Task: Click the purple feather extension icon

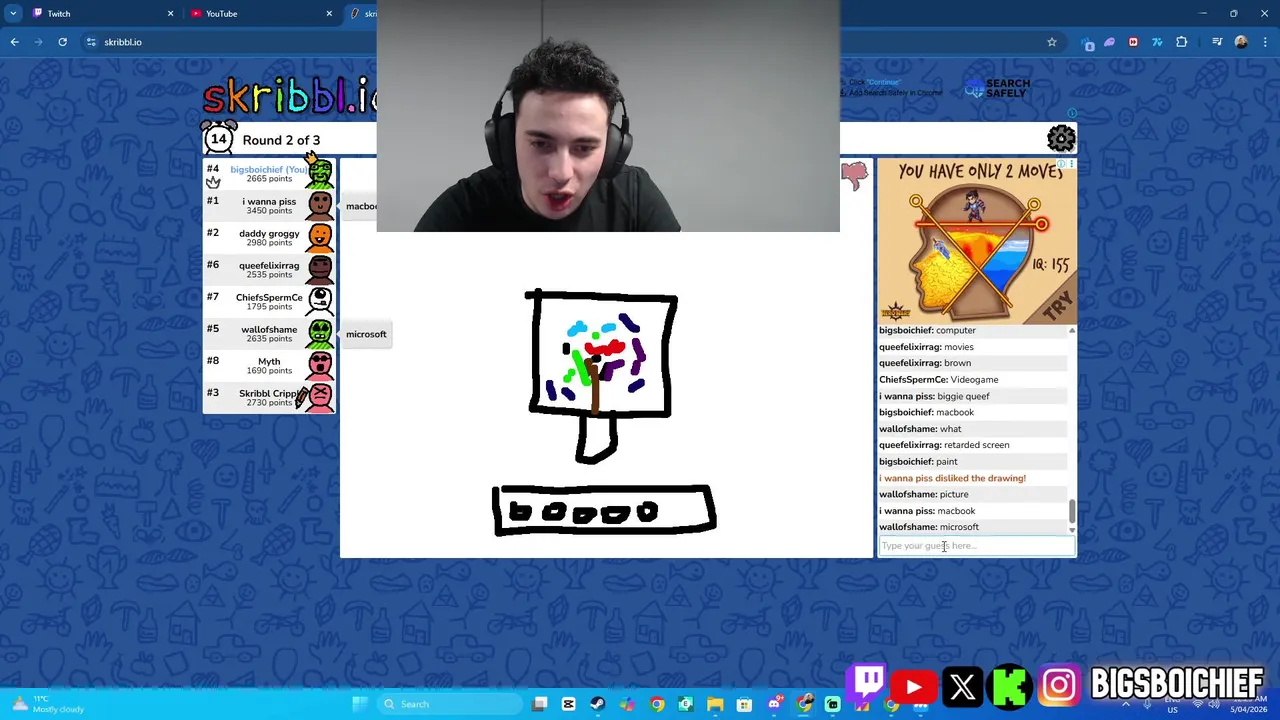Action: point(1109,42)
